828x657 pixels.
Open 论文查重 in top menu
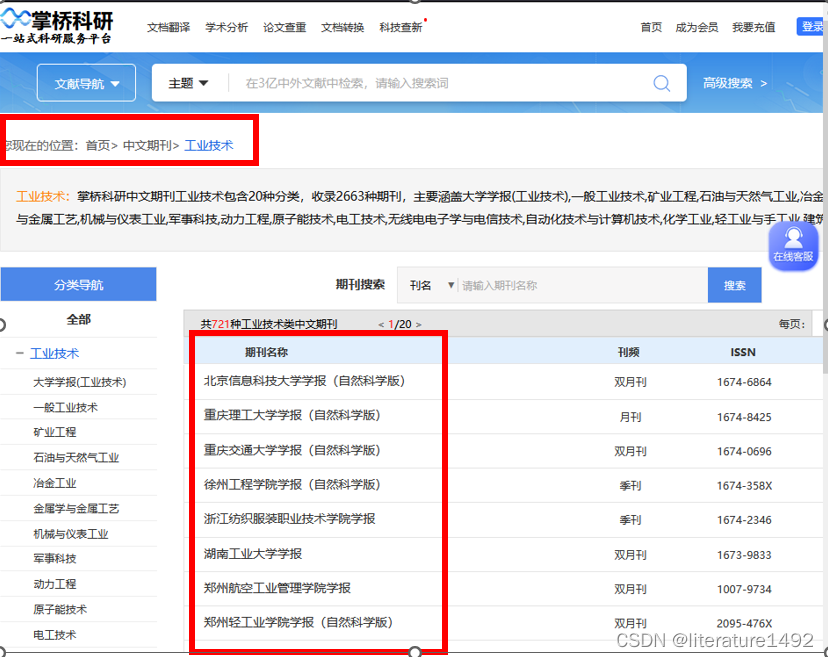coord(285,27)
